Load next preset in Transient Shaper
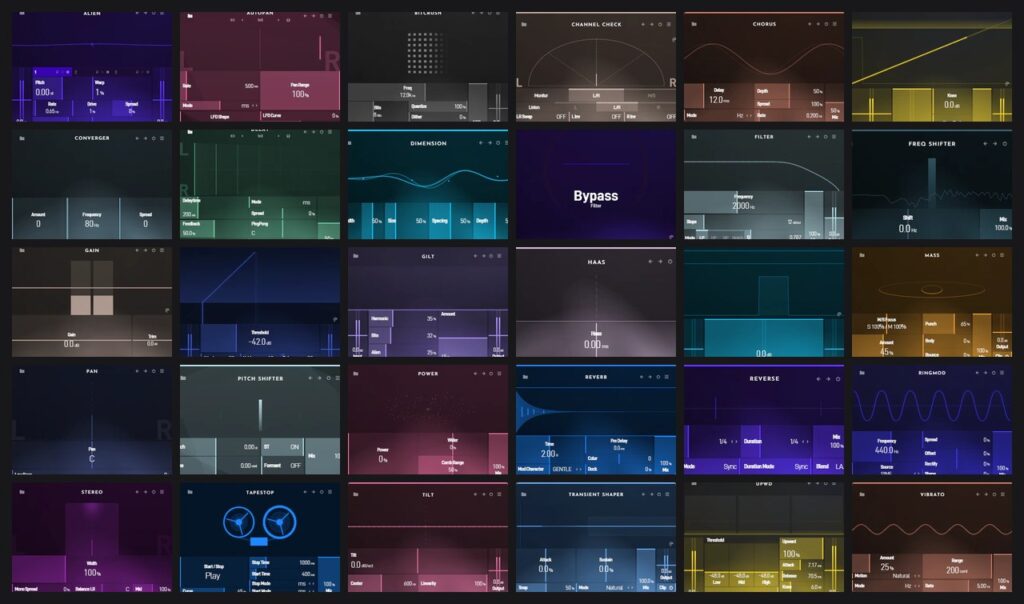The width and height of the screenshot is (1024, 604). pos(651,494)
